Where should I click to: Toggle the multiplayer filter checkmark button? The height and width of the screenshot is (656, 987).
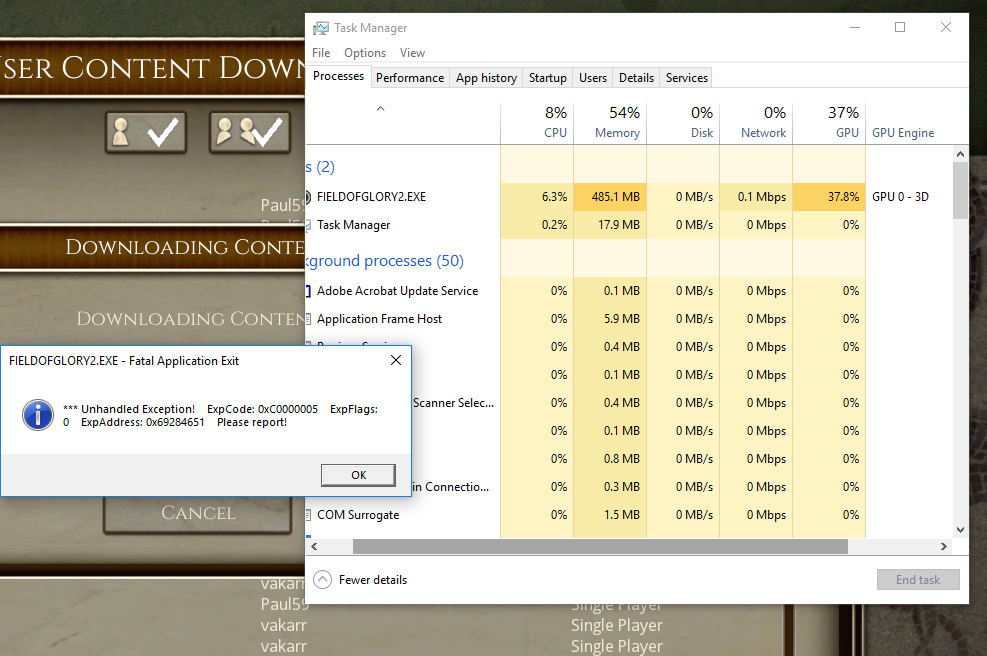[x=249, y=133]
